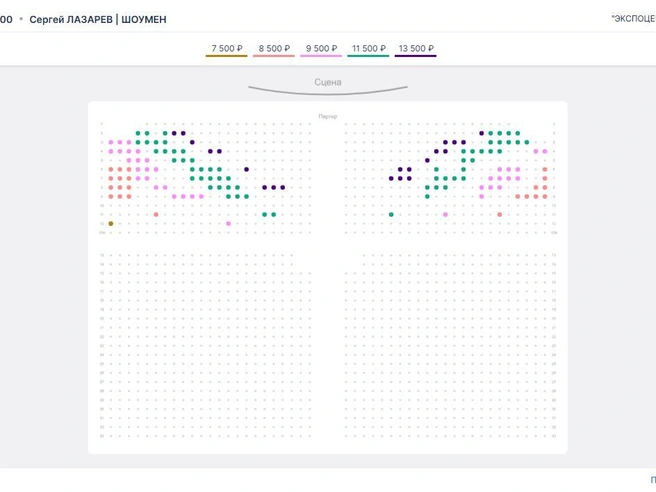Choose left seat of lower-left green pair
Screen dimensions: 656x492
point(264,215)
